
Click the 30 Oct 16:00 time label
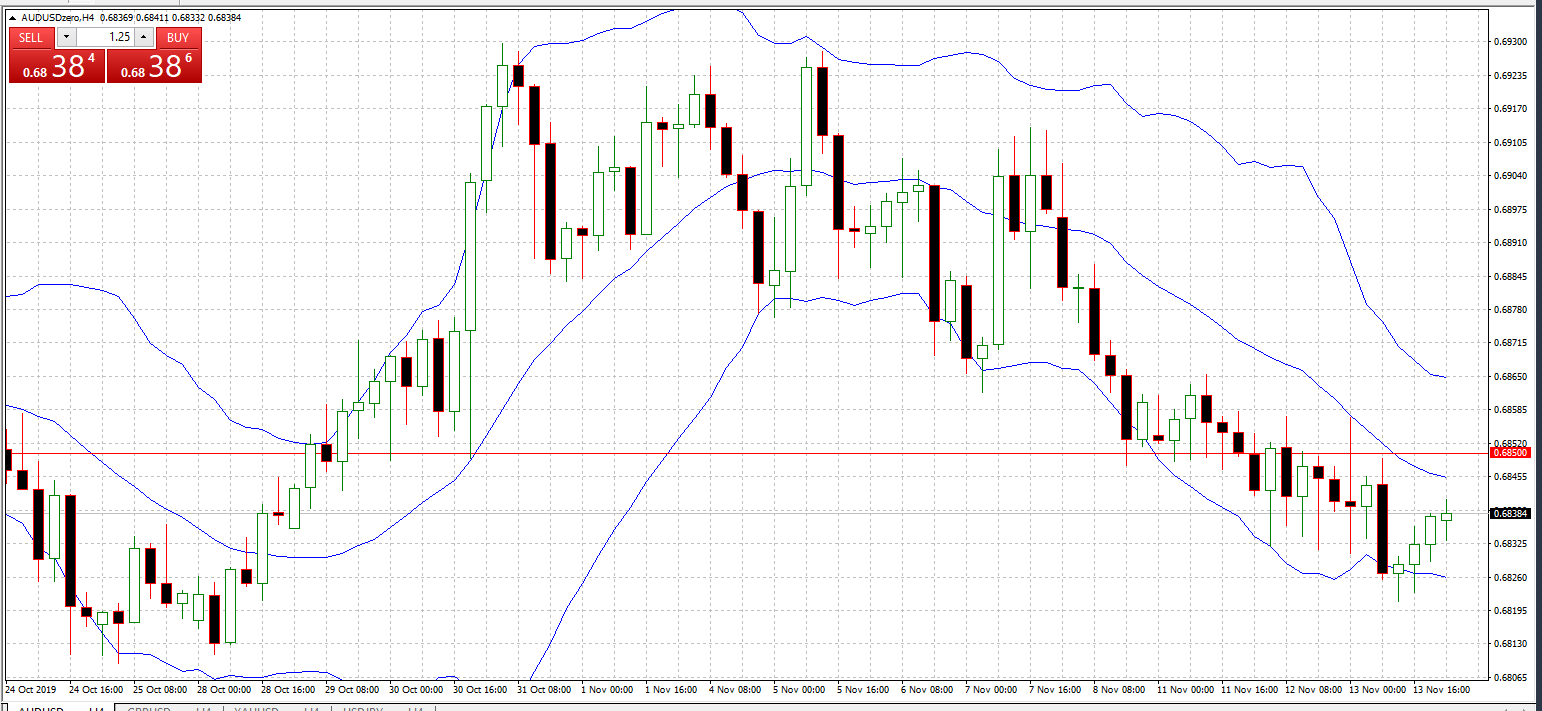[x=481, y=689]
